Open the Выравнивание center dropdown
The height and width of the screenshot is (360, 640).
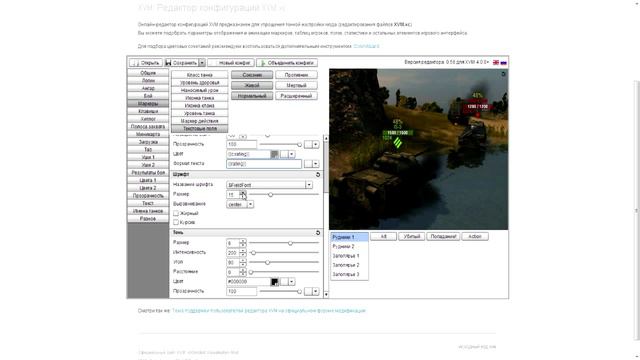(x=250, y=204)
